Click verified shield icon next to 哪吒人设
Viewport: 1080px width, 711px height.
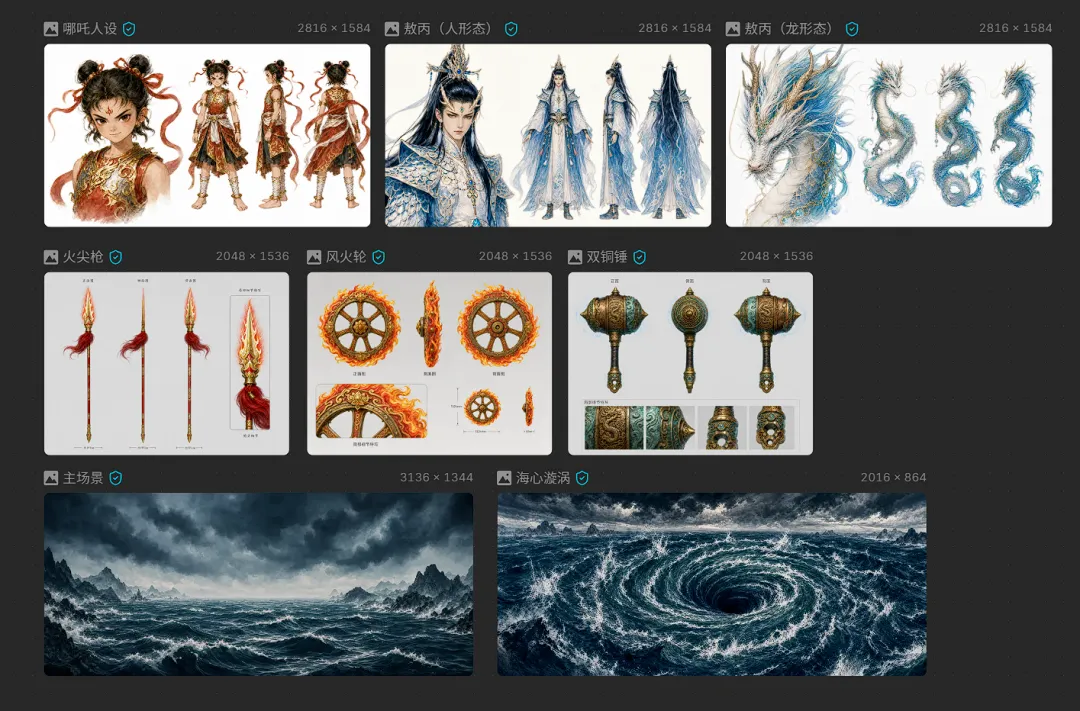pyautogui.click(x=129, y=29)
